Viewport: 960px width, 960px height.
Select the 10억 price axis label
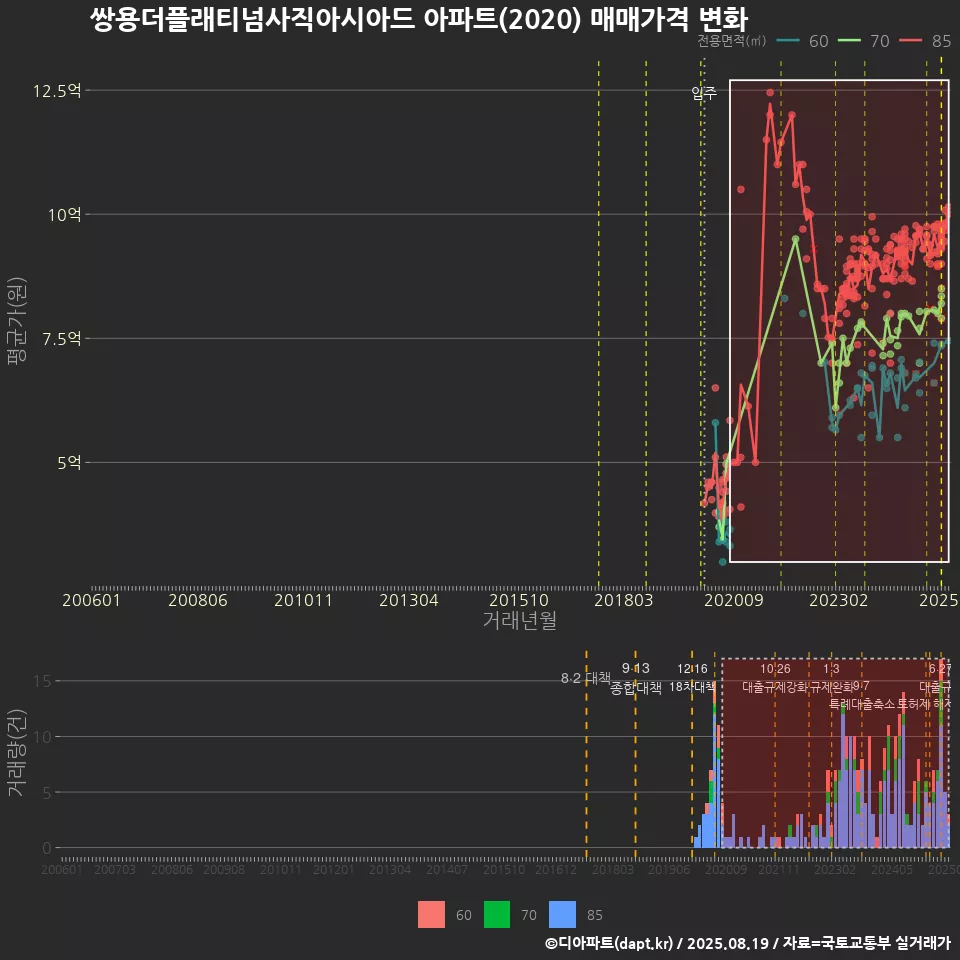(x=65, y=215)
